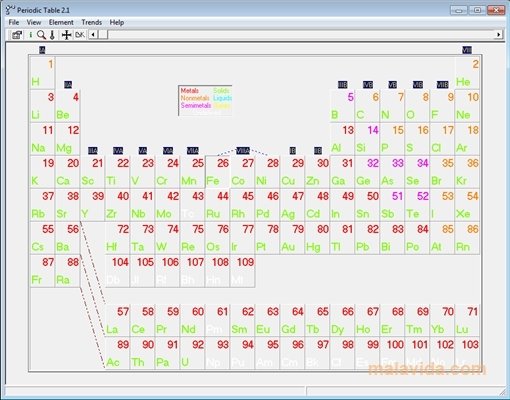
Task: Select Caesium (Cs) element 55
Action: (x=42, y=238)
